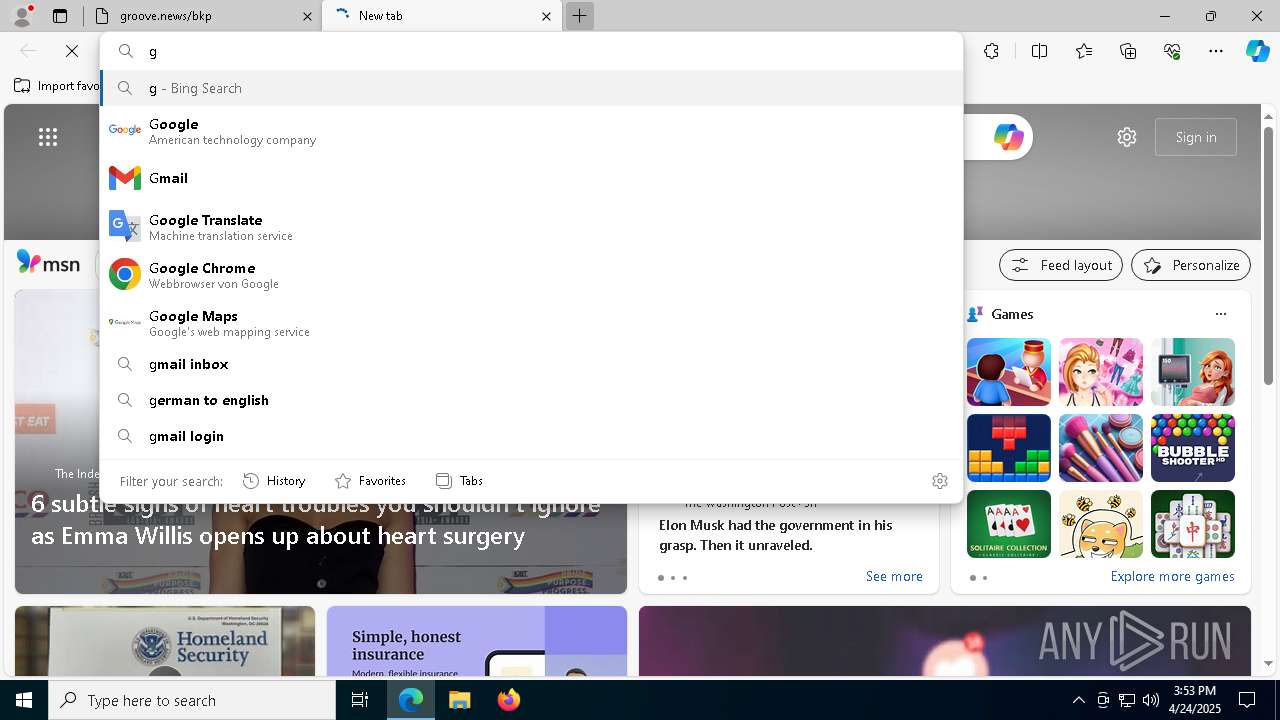Open Games card more options
This screenshot has width=1280, height=720.
(1220, 314)
